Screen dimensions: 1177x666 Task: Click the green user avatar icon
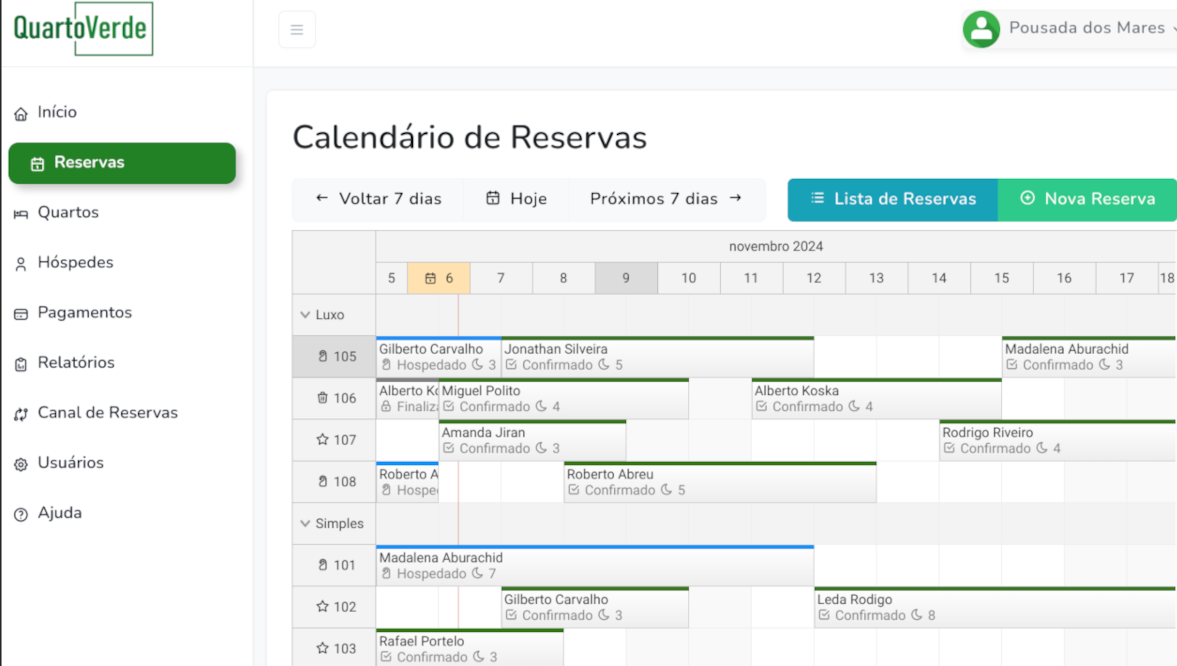pyautogui.click(x=981, y=29)
